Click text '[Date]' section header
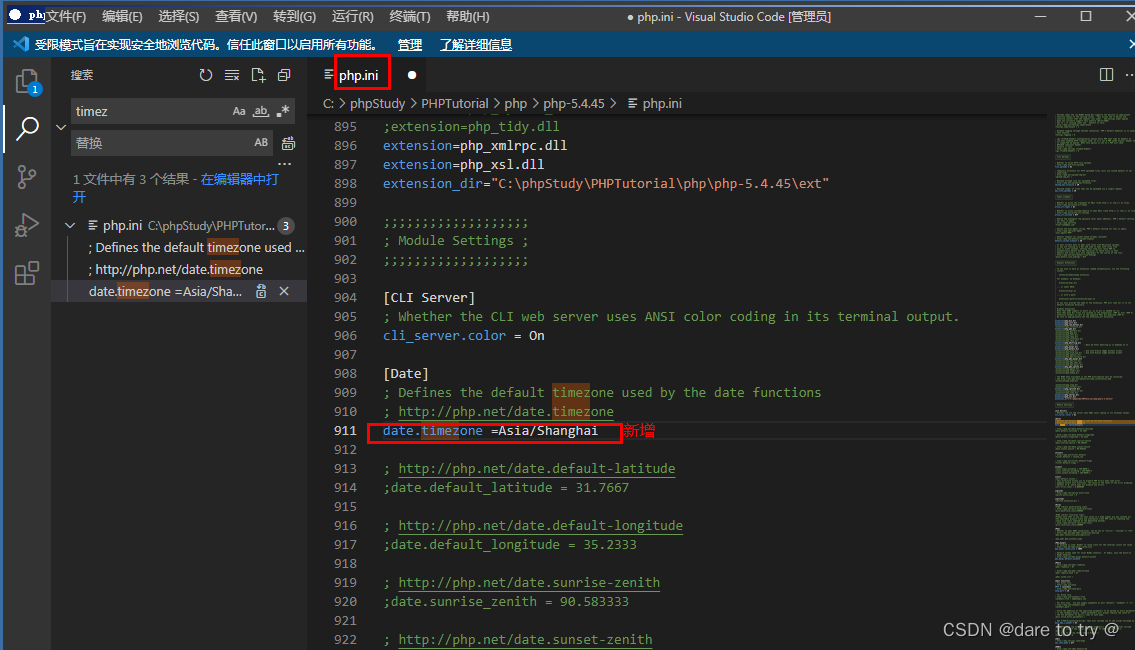 (x=406, y=373)
